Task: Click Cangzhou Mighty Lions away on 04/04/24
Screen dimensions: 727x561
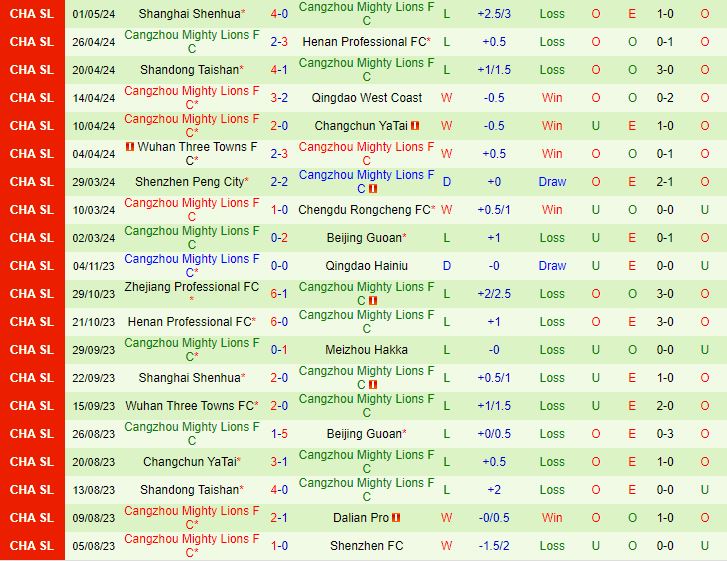Action: (x=366, y=153)
